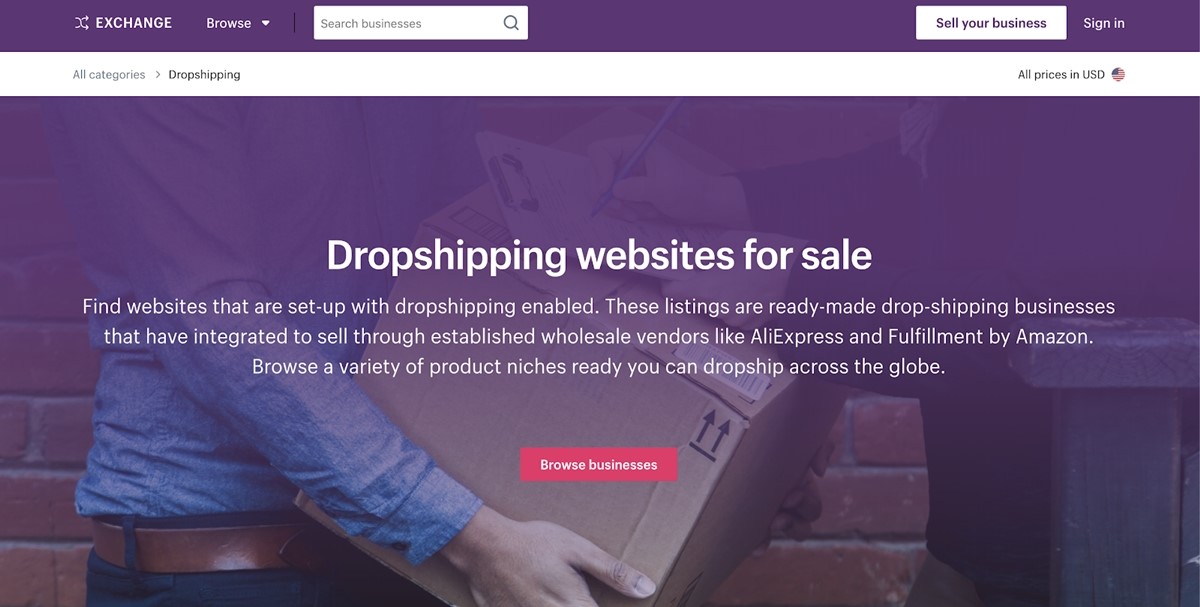This screenshot has width=1200, height=607.
Task: Click the US flag currency icon
Action: click(1118, 74)
